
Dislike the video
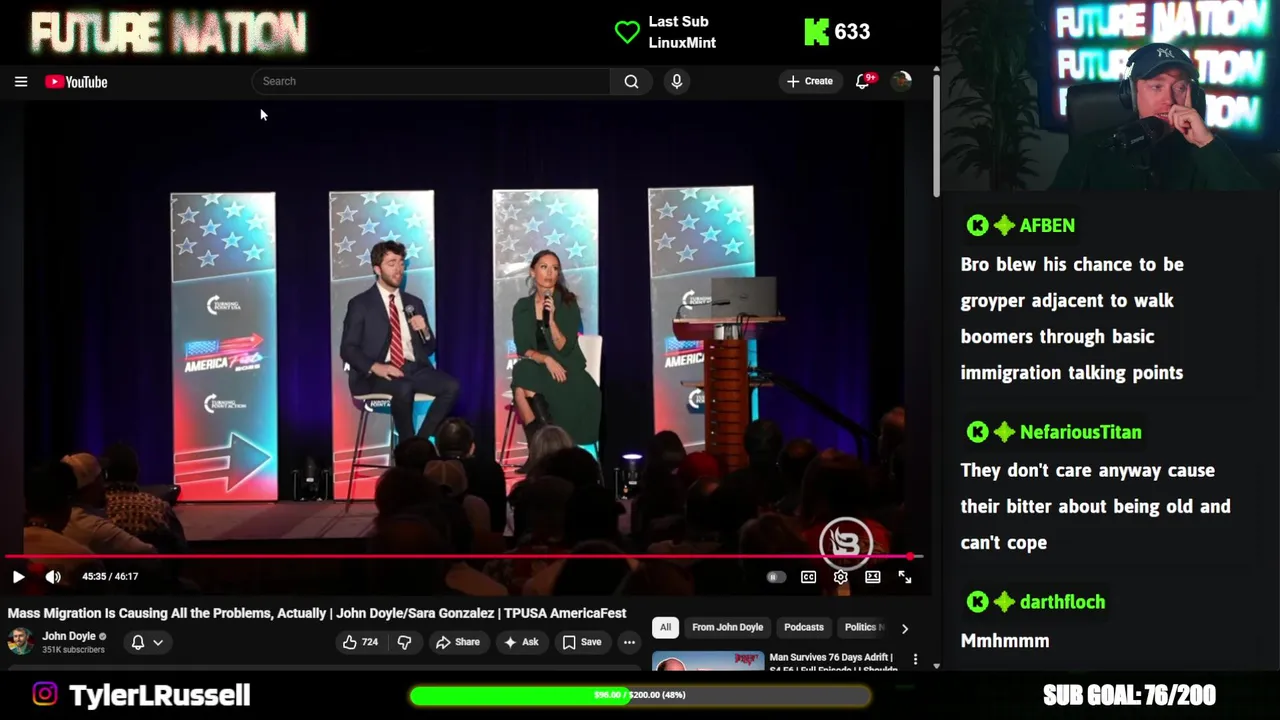click(405, 642)
